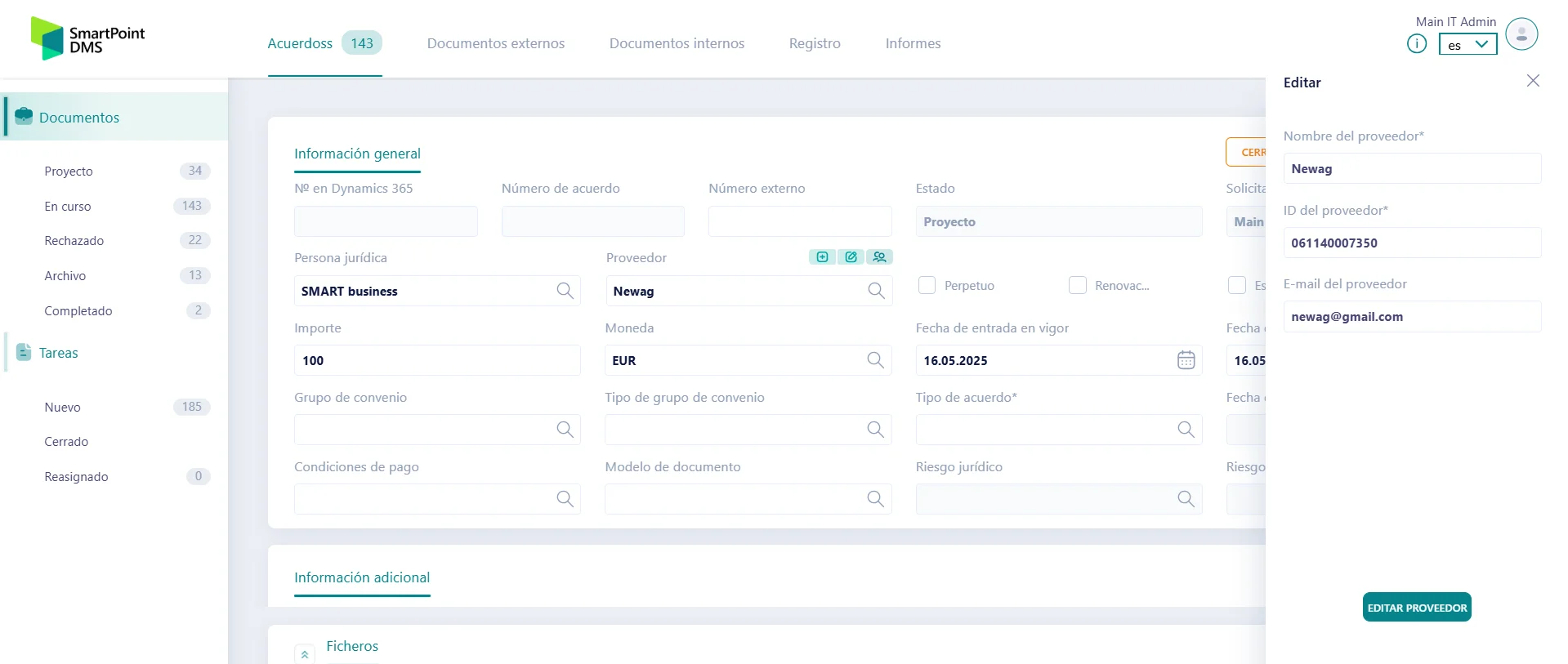Click the info icon near language selector
This screenshot has height=664, width=1568.
(1417, 44)
